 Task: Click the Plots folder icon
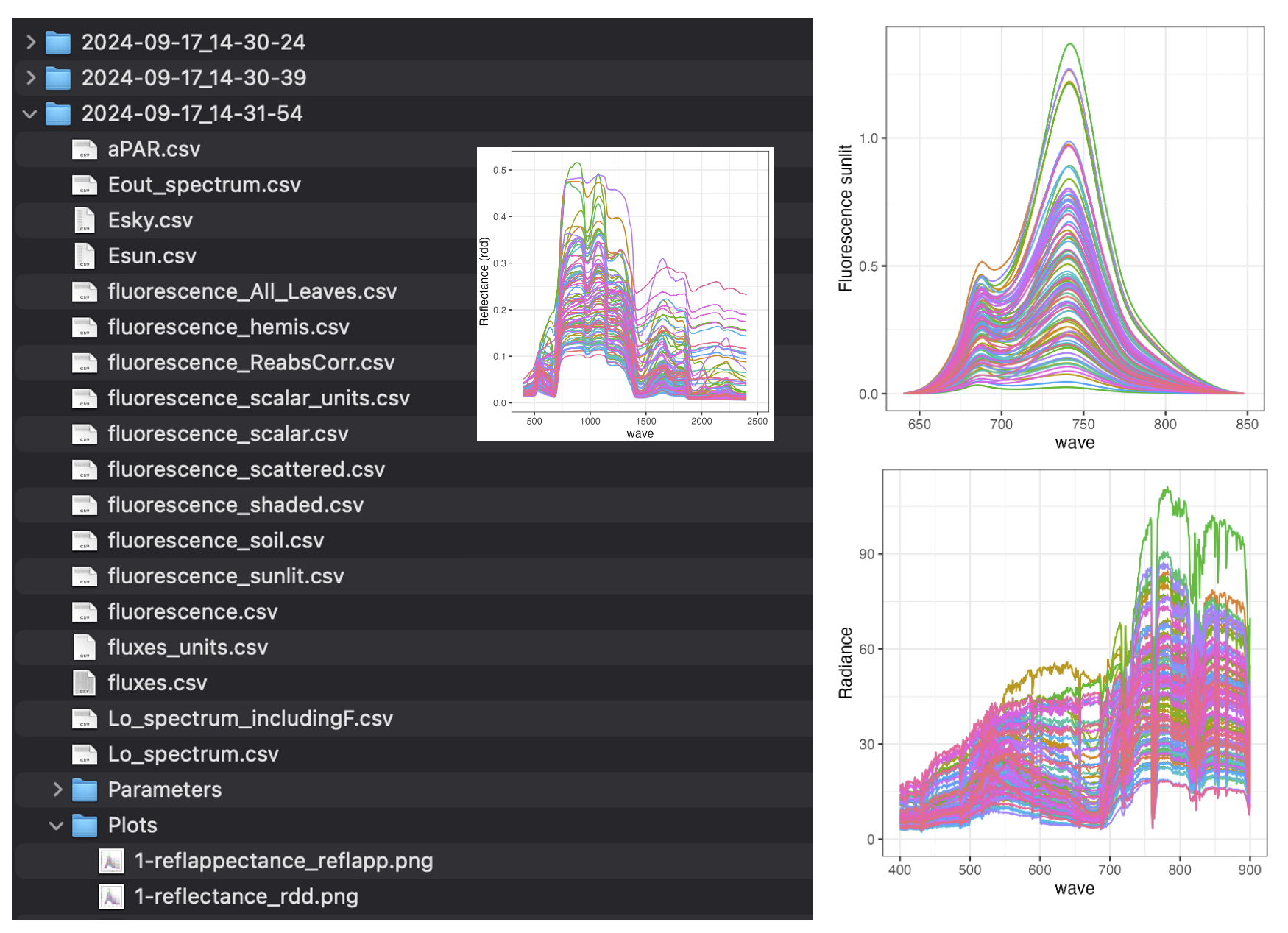(x=85, y=826)
